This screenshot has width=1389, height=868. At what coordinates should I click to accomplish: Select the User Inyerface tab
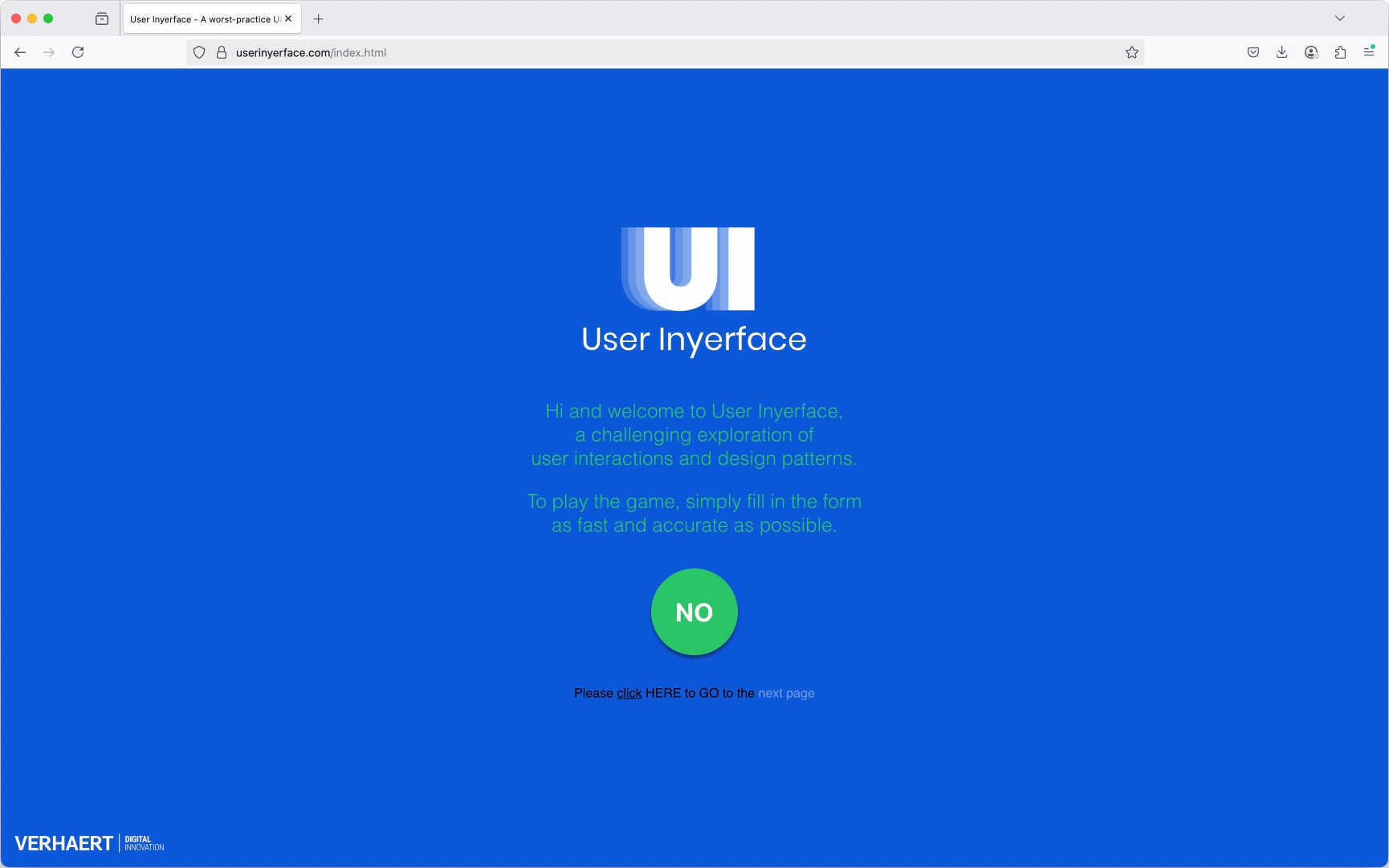(x=212, y=18)
